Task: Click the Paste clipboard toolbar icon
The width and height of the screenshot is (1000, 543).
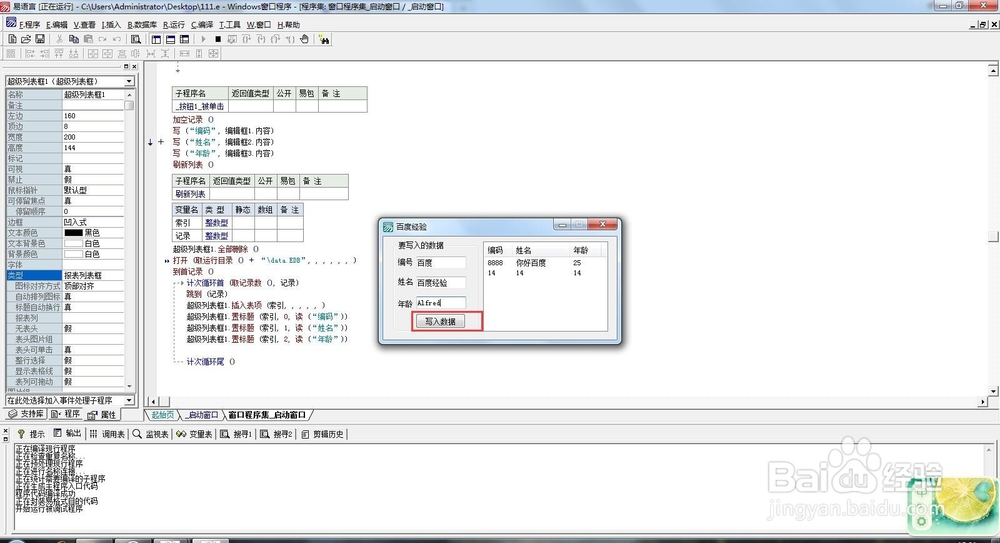Action: coord(88,39)
